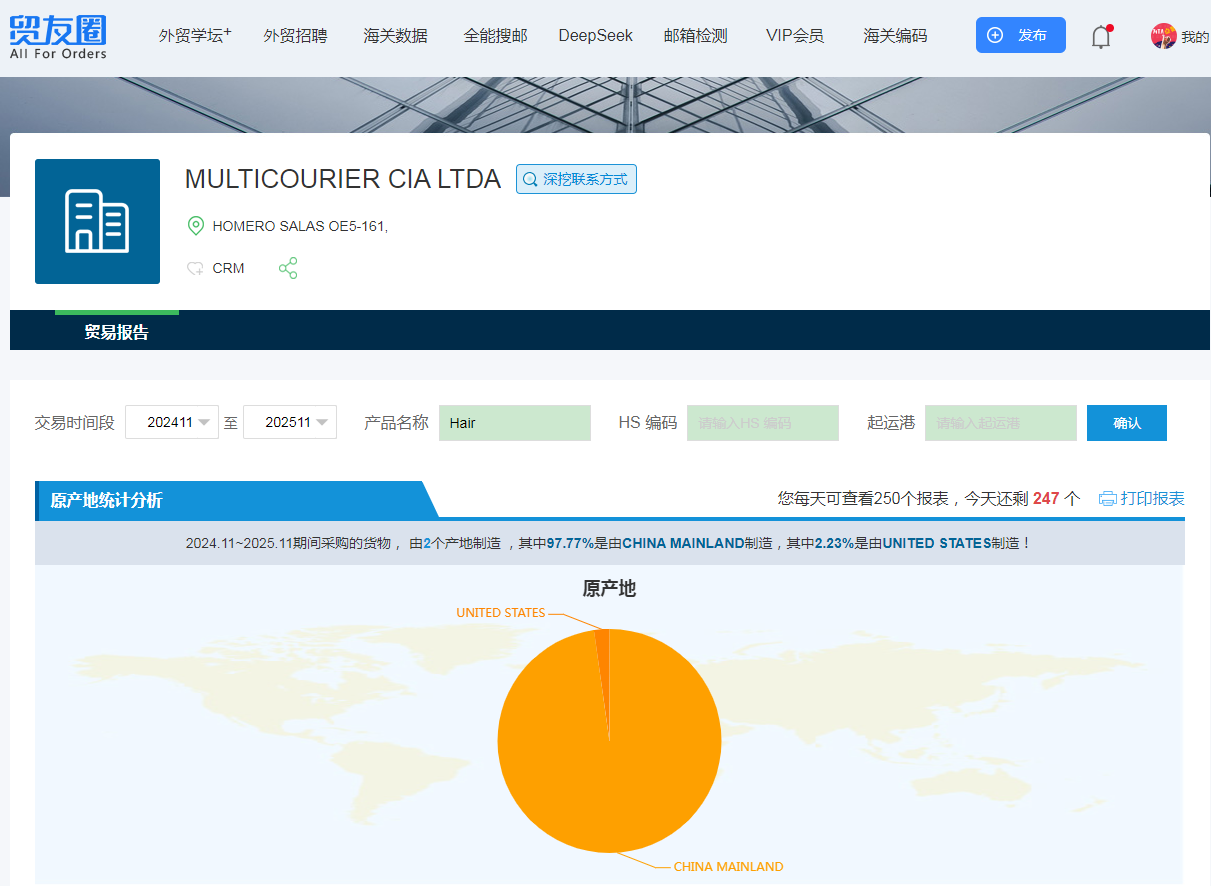The width and height of the screenshot is (1211, 886).
Task: Click the 贸友圈 All For Orders logo
Action: point(58,36)
